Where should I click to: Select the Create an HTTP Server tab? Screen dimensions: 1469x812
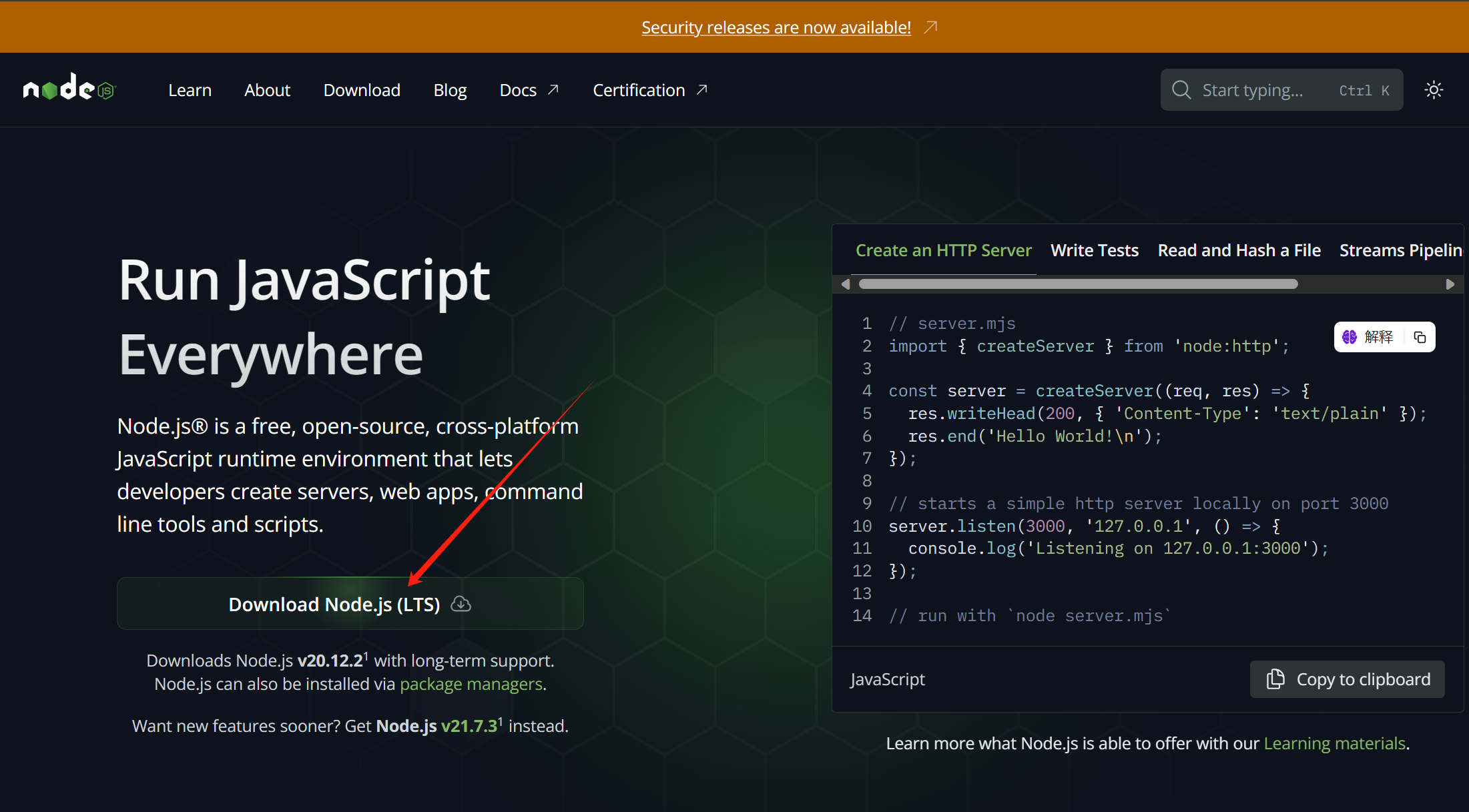943,250
